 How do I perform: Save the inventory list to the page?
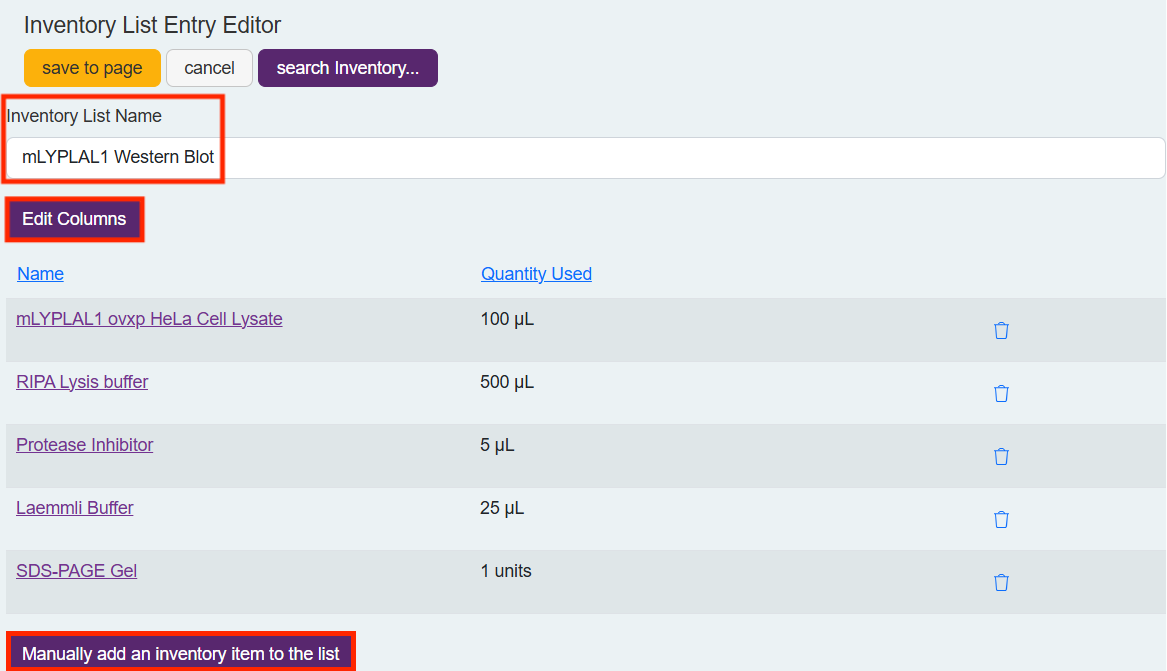point(92,68)
